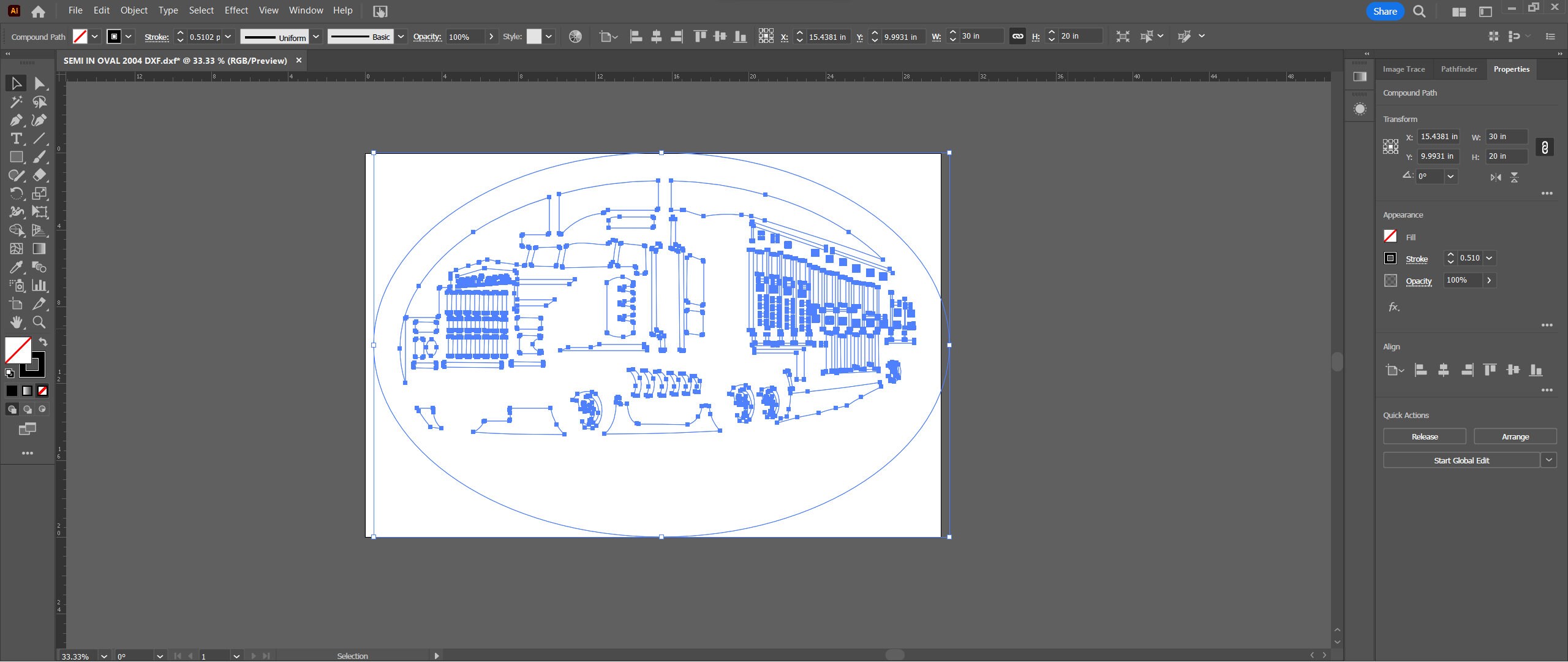1568x662 pixels.
Task: Open the Basic brush definition dropdown
Action: tap(401, 36)
